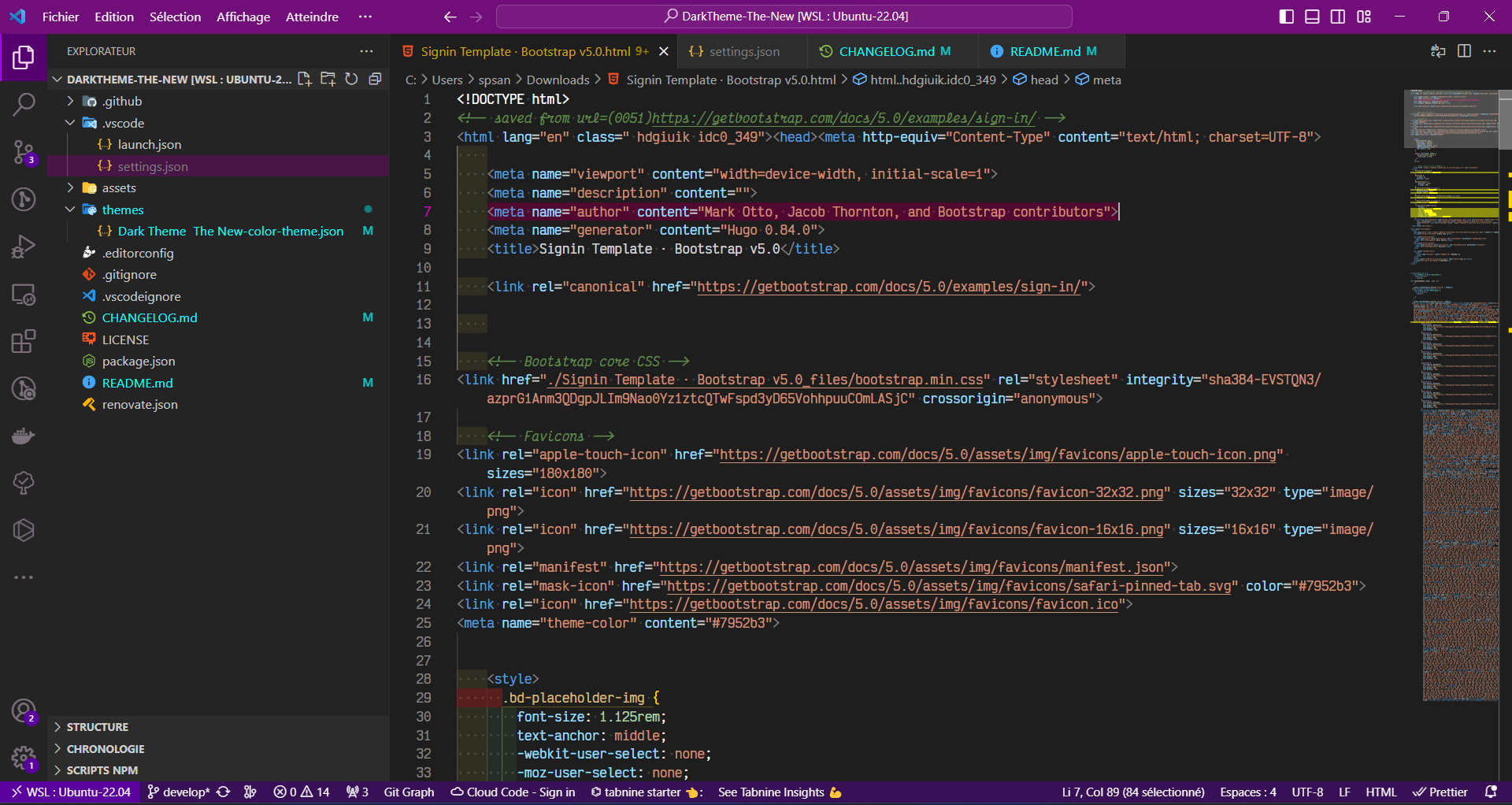Click Cloud Code - Sign in
The width and height of the screenshot is (1512, 805).
(513, 792)
